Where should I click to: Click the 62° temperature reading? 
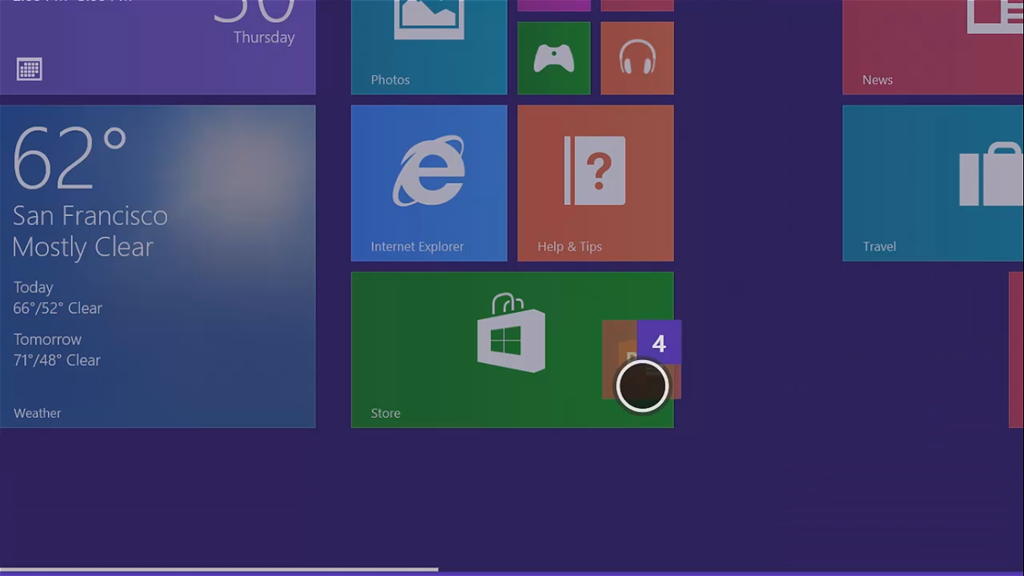[x=70, y=158]
